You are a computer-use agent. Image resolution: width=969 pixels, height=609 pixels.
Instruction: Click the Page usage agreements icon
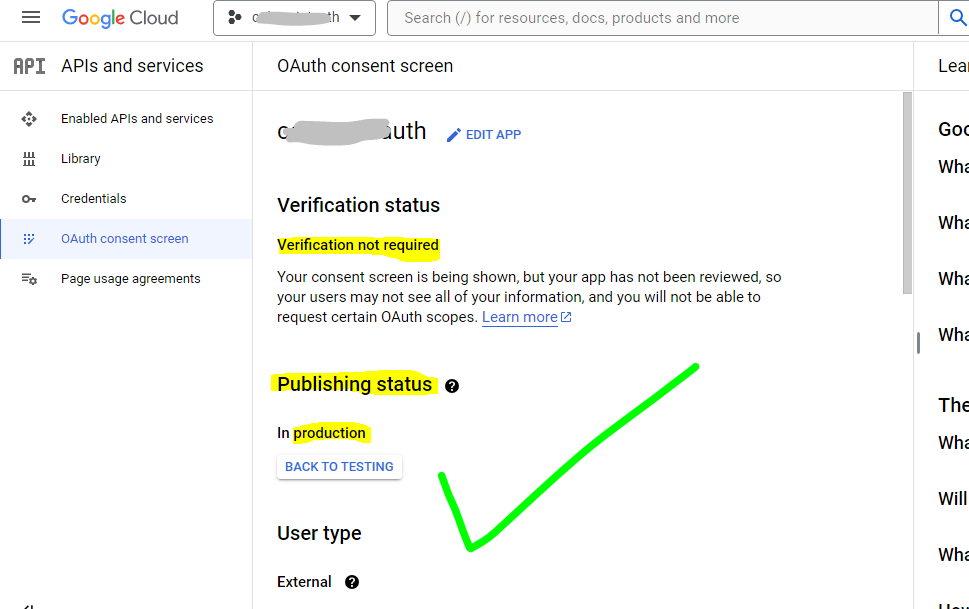coord(29,279)
